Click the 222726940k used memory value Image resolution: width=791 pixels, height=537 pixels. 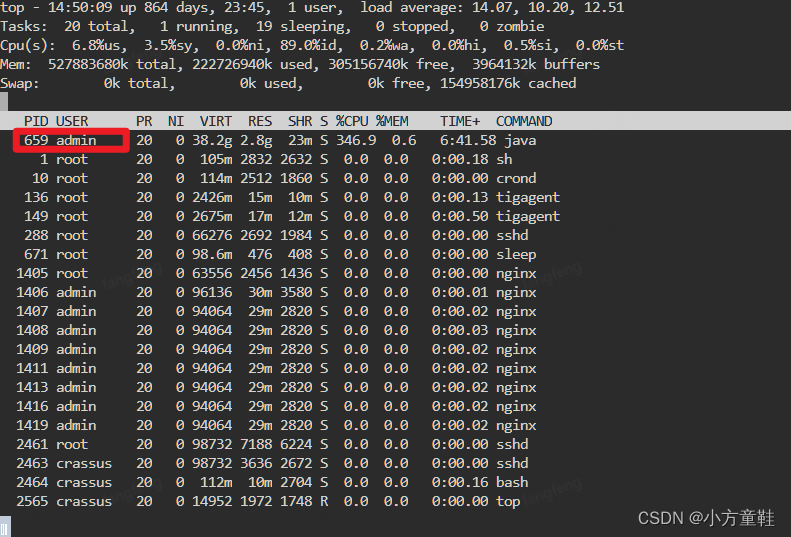pyautogui.click(x=252, y=65)
